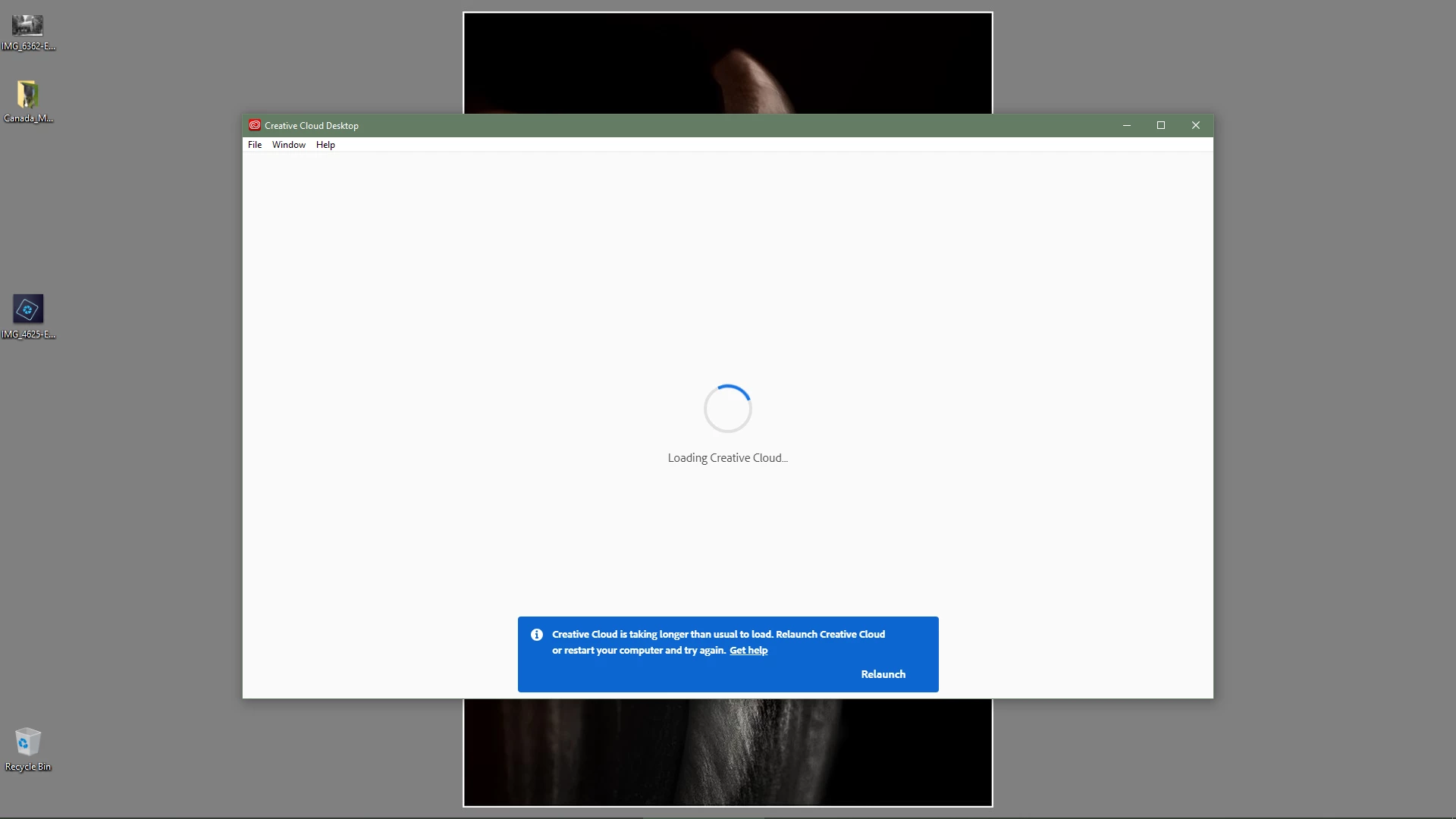The width and height of the screenshot is (1456, 819).
Task: Open the File menu
Action: click(x=255, y=145)
